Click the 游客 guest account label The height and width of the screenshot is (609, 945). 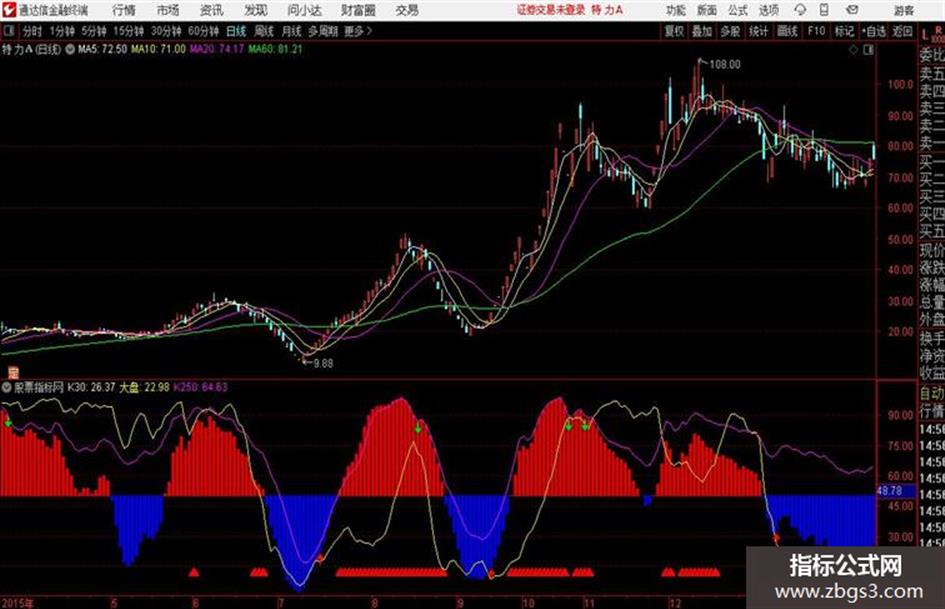tap(903, 10)
